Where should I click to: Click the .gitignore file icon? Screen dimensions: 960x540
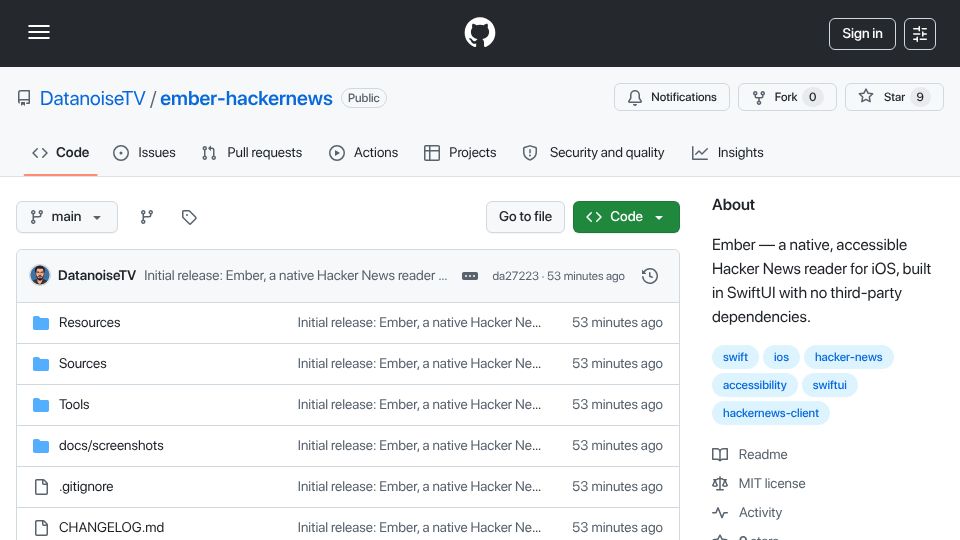[41, 487]
